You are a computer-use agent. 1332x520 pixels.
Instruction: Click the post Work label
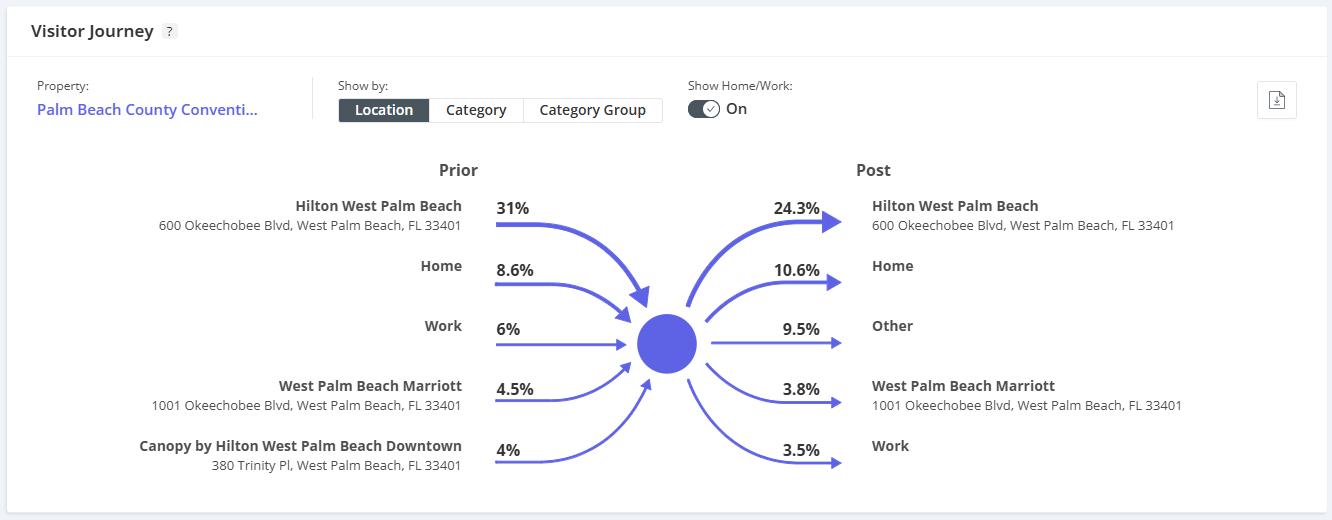(x=890, y=446)
